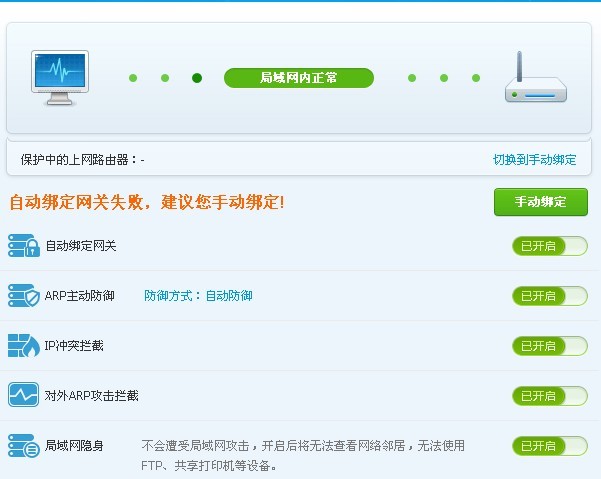Viewport: 601px width, 479px height.
Task: Click the wireless router icon
Action: (x=535, y=80)
